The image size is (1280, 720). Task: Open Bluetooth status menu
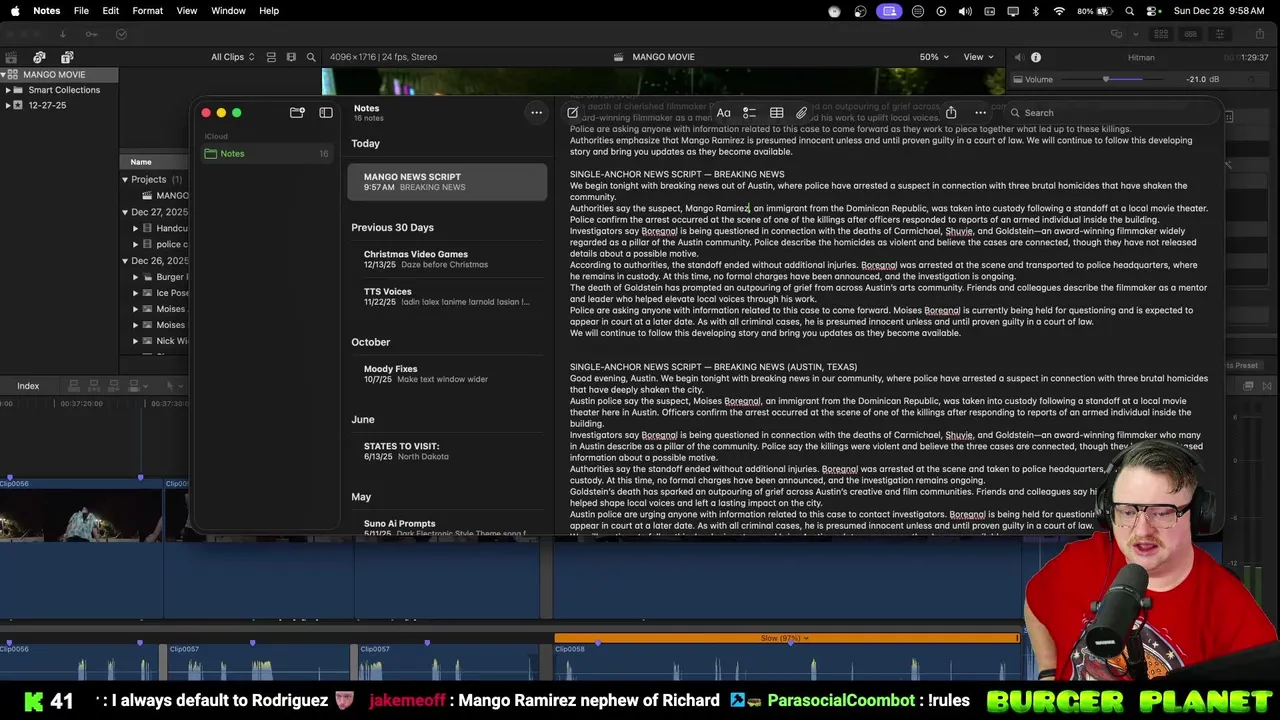[1035, 11]
